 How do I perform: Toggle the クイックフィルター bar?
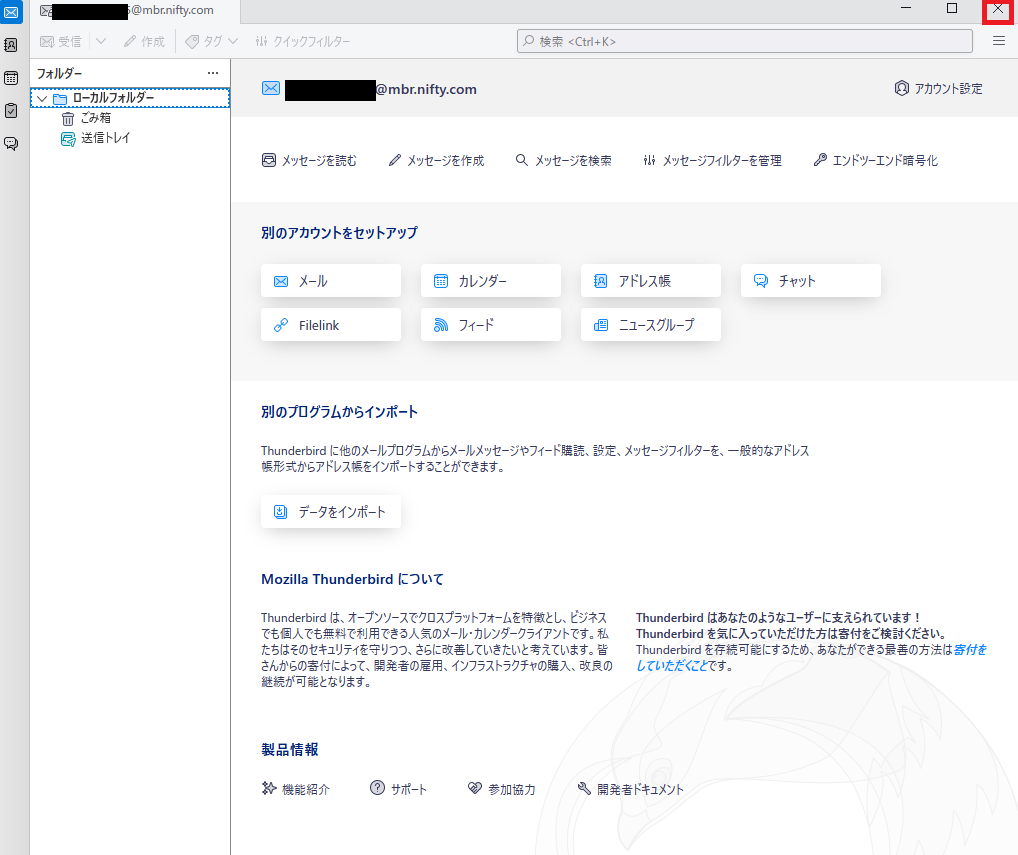click(303, 41)
